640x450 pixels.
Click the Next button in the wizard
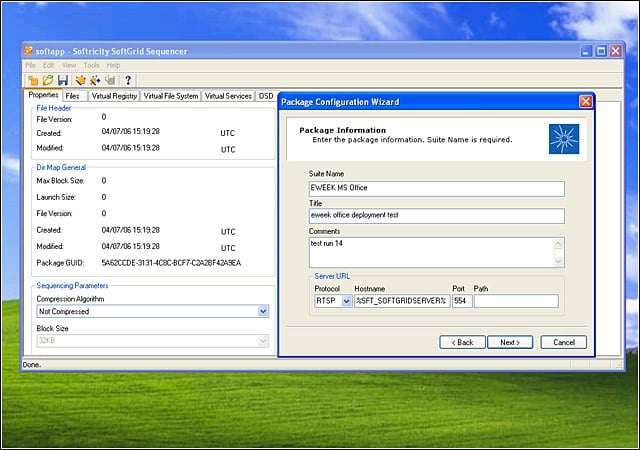pos(510,342)
